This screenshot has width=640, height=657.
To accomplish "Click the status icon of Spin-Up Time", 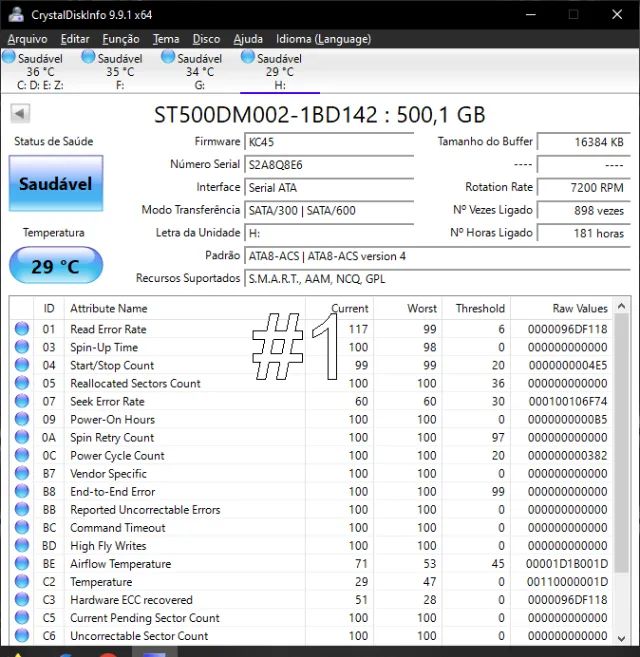I will pos(22,347).
